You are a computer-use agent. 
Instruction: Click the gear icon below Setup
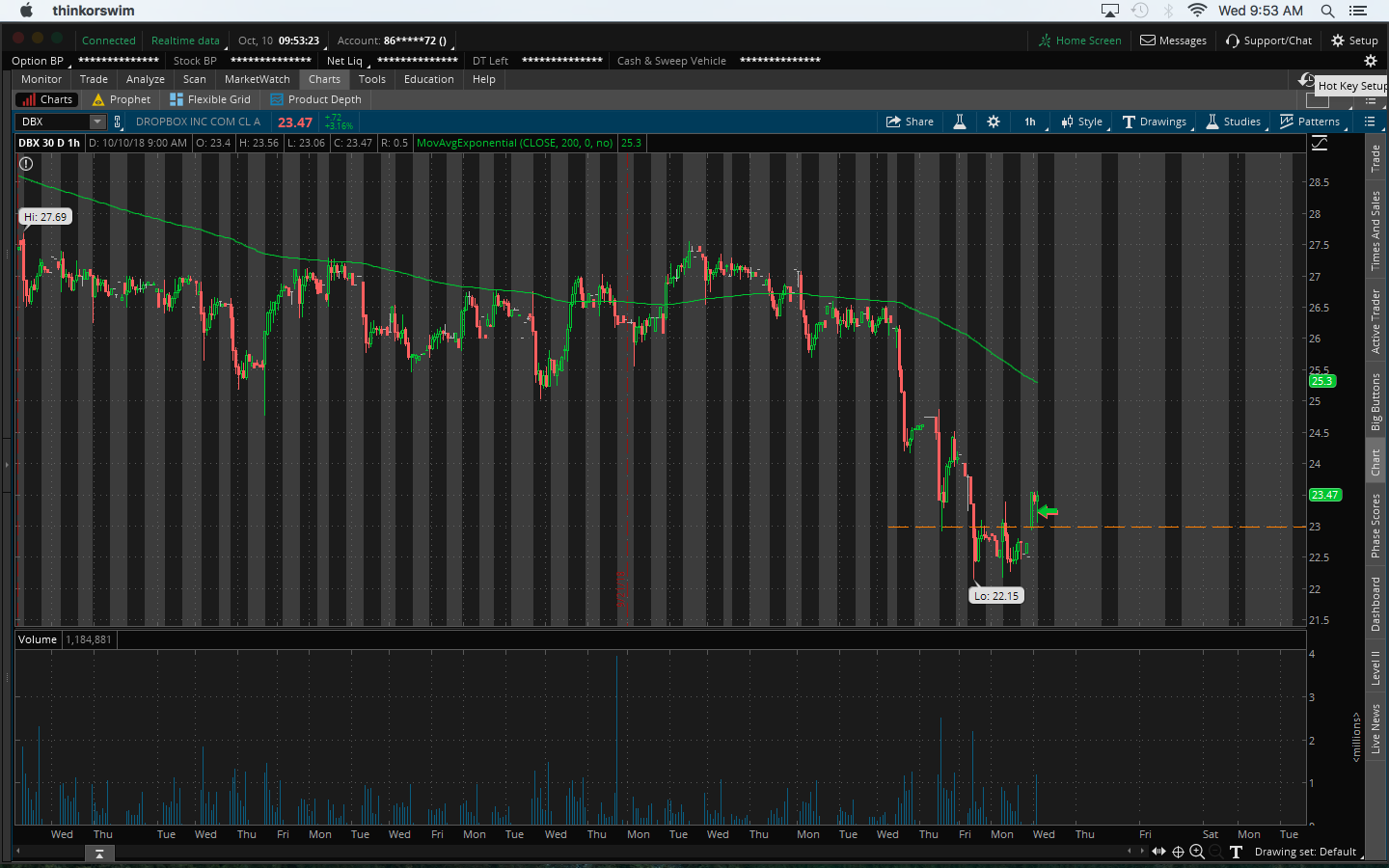click(1371, 61)
